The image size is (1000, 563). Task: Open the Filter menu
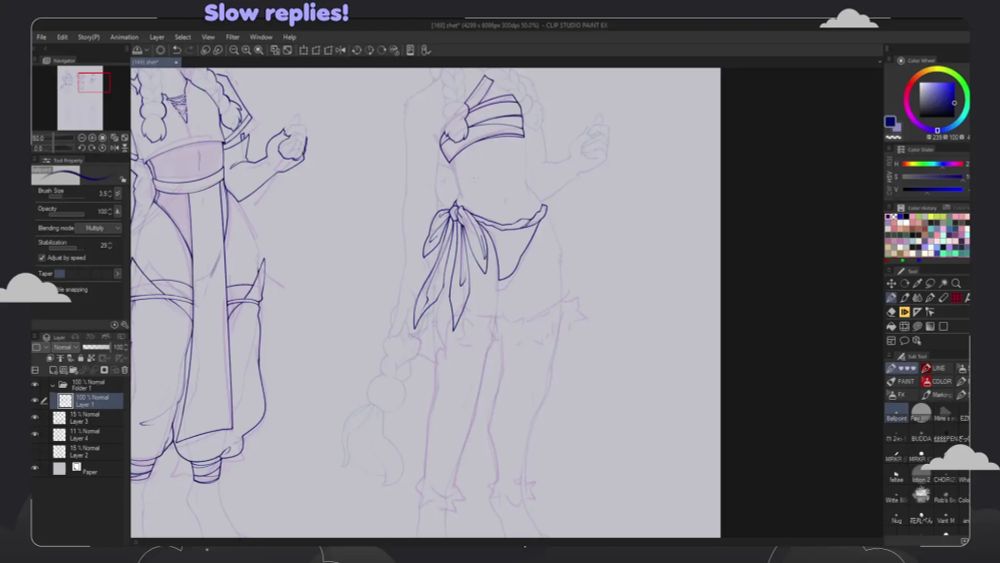[233, 37]
